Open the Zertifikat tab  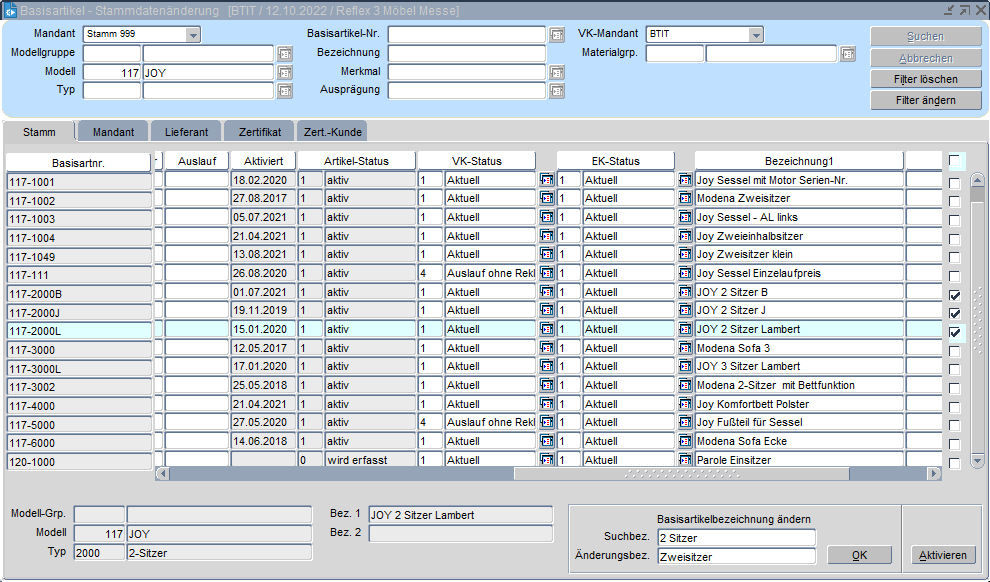[259, 132]
